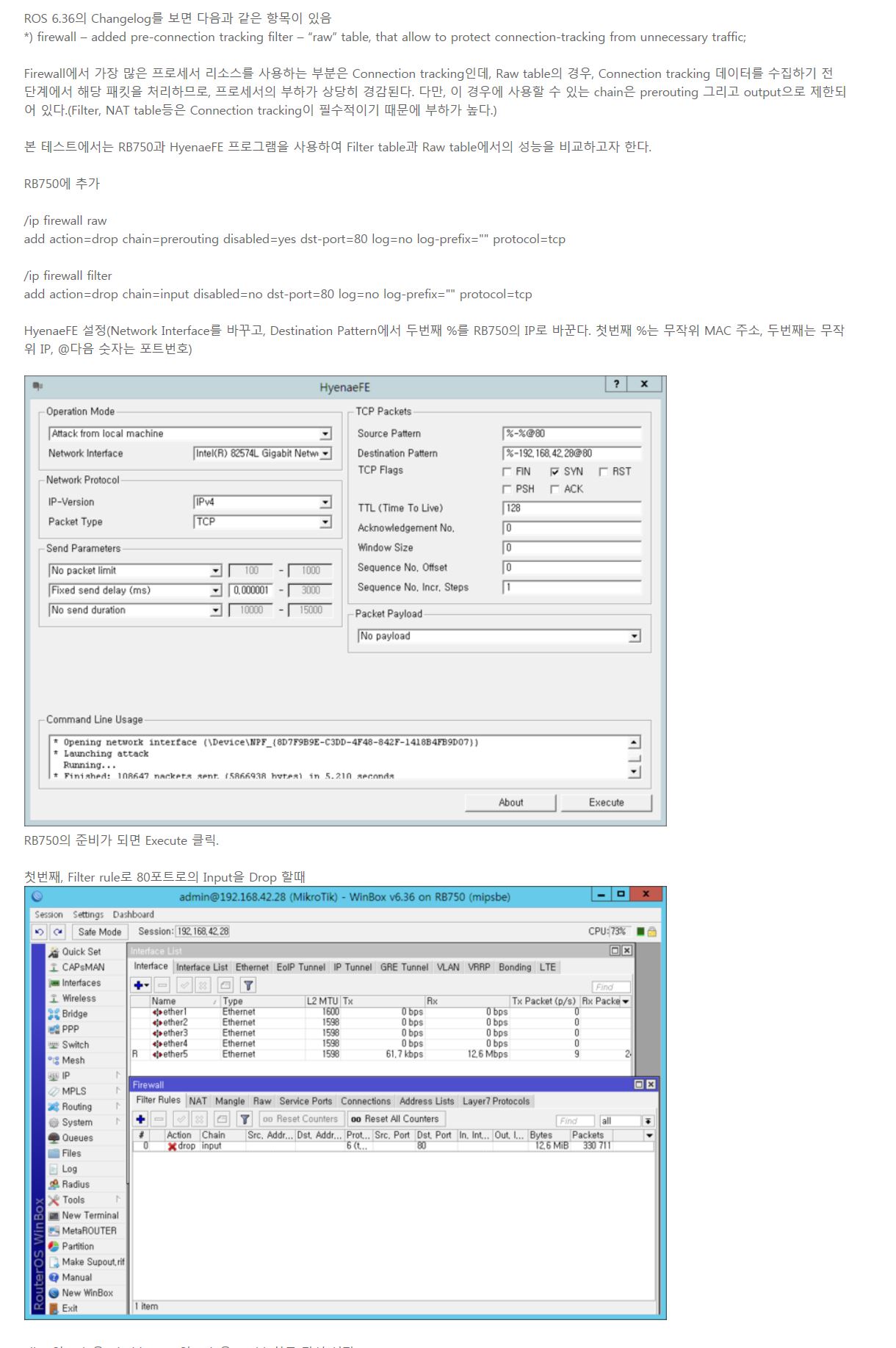This screenshot has width=896, height=1348.
Task: Open CAPsMAN in the WinBox sidebar
Action: (x=82, y=967)
